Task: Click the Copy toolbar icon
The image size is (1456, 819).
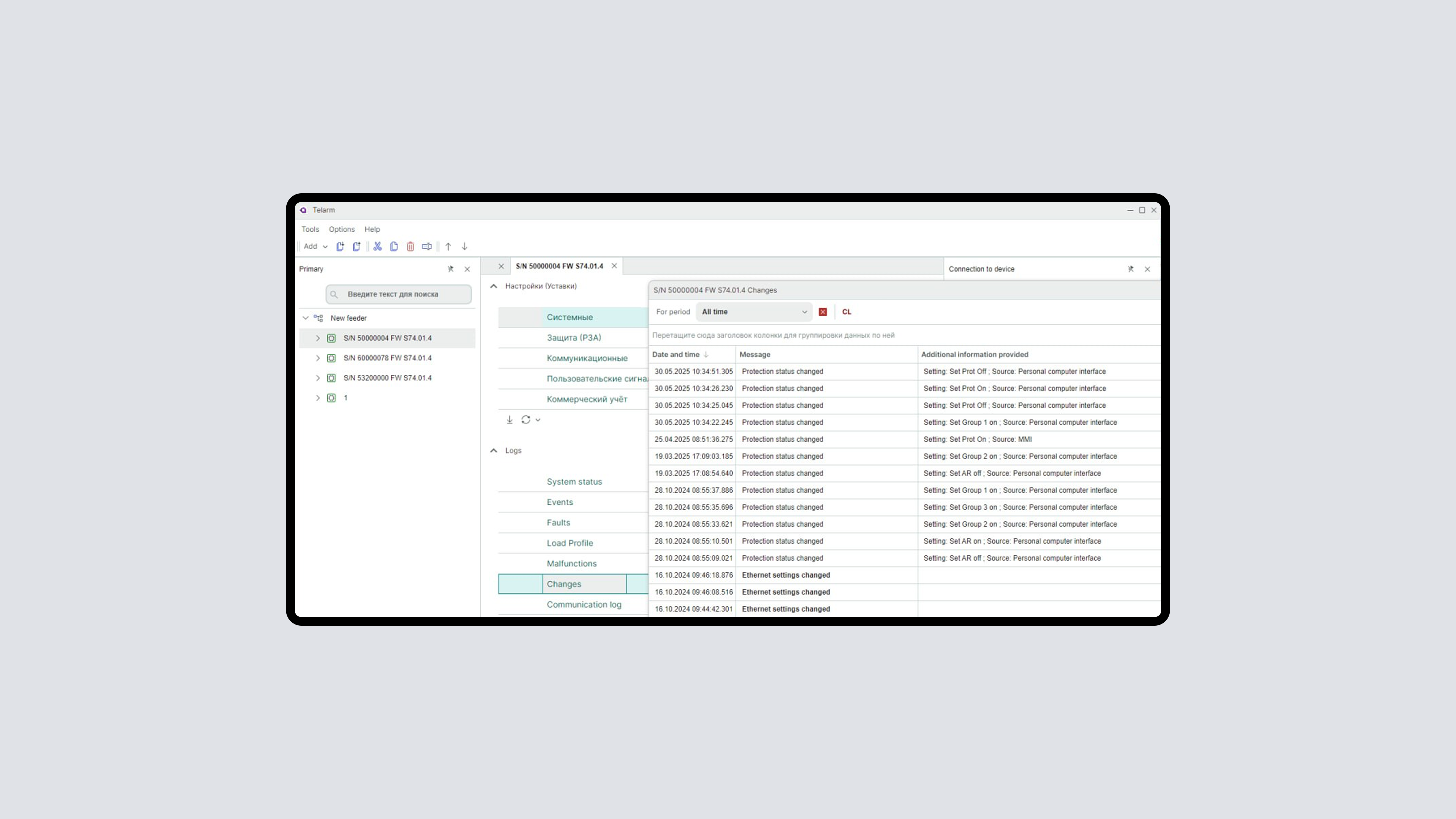Action: pyautogui.click(x=394, y=246)
